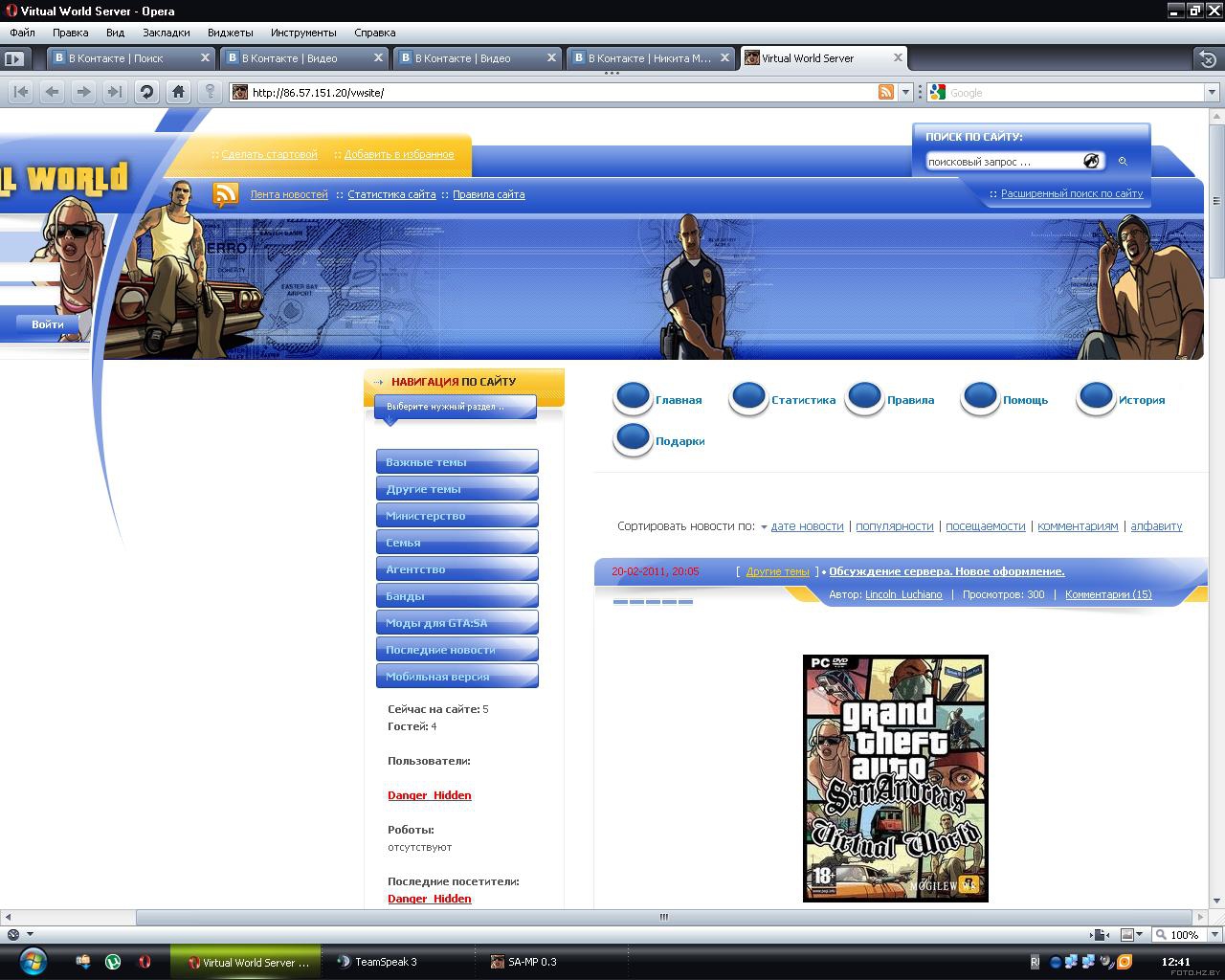Click the Войти login button
Screen dimensions: 1225x980
tap(47, 324)
